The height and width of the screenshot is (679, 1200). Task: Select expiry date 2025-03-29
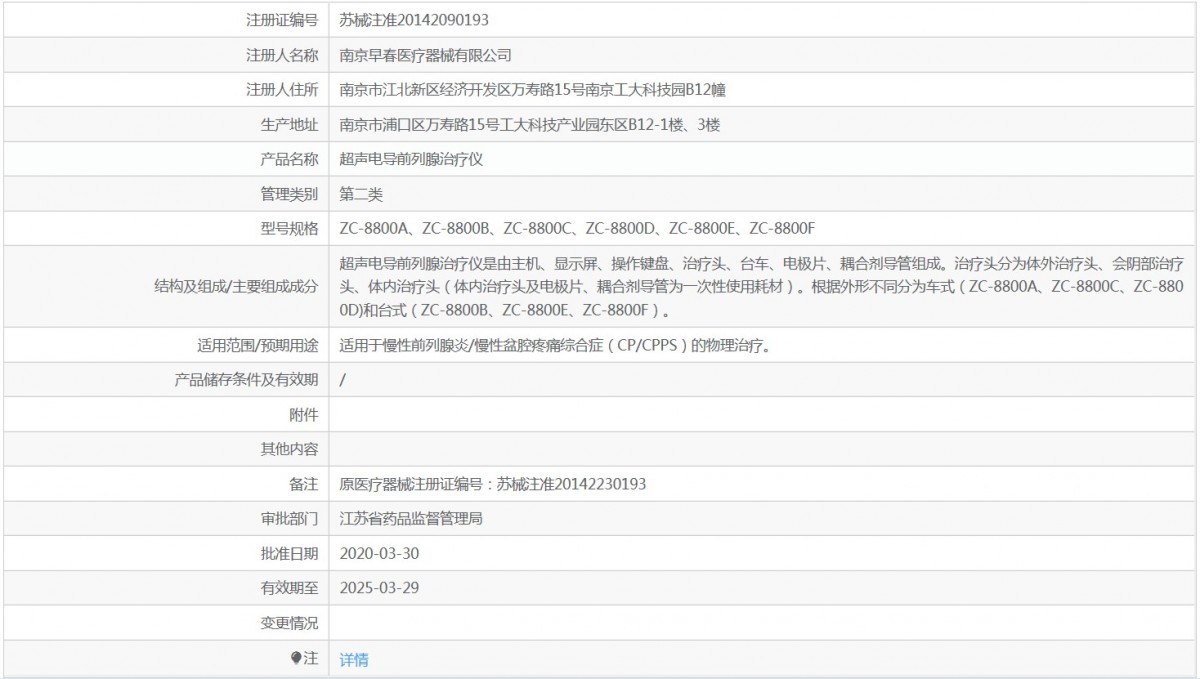pyautogui.click(x=379, y=588)
